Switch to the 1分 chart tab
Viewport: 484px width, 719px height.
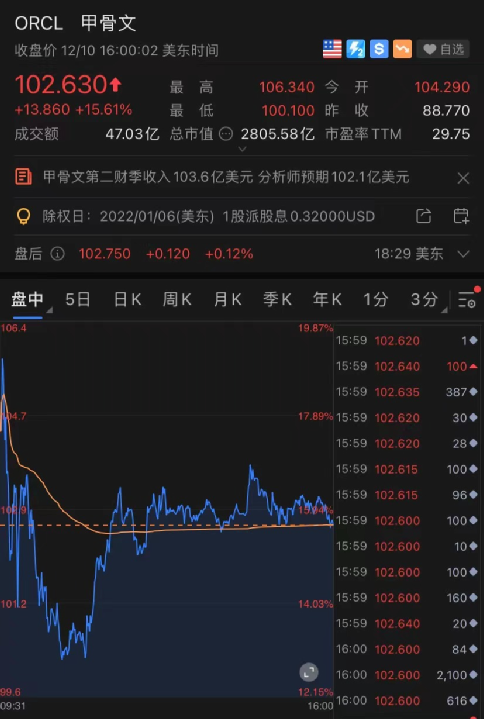[x=375, y=300]
